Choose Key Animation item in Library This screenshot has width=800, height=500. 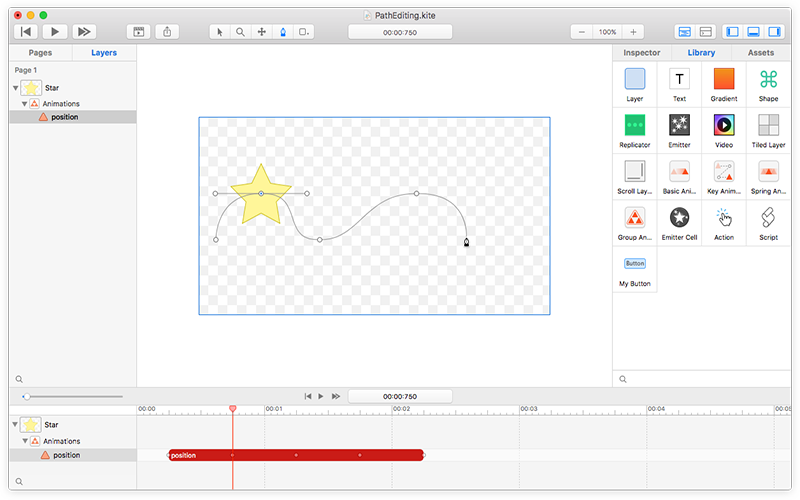(724, 177)
